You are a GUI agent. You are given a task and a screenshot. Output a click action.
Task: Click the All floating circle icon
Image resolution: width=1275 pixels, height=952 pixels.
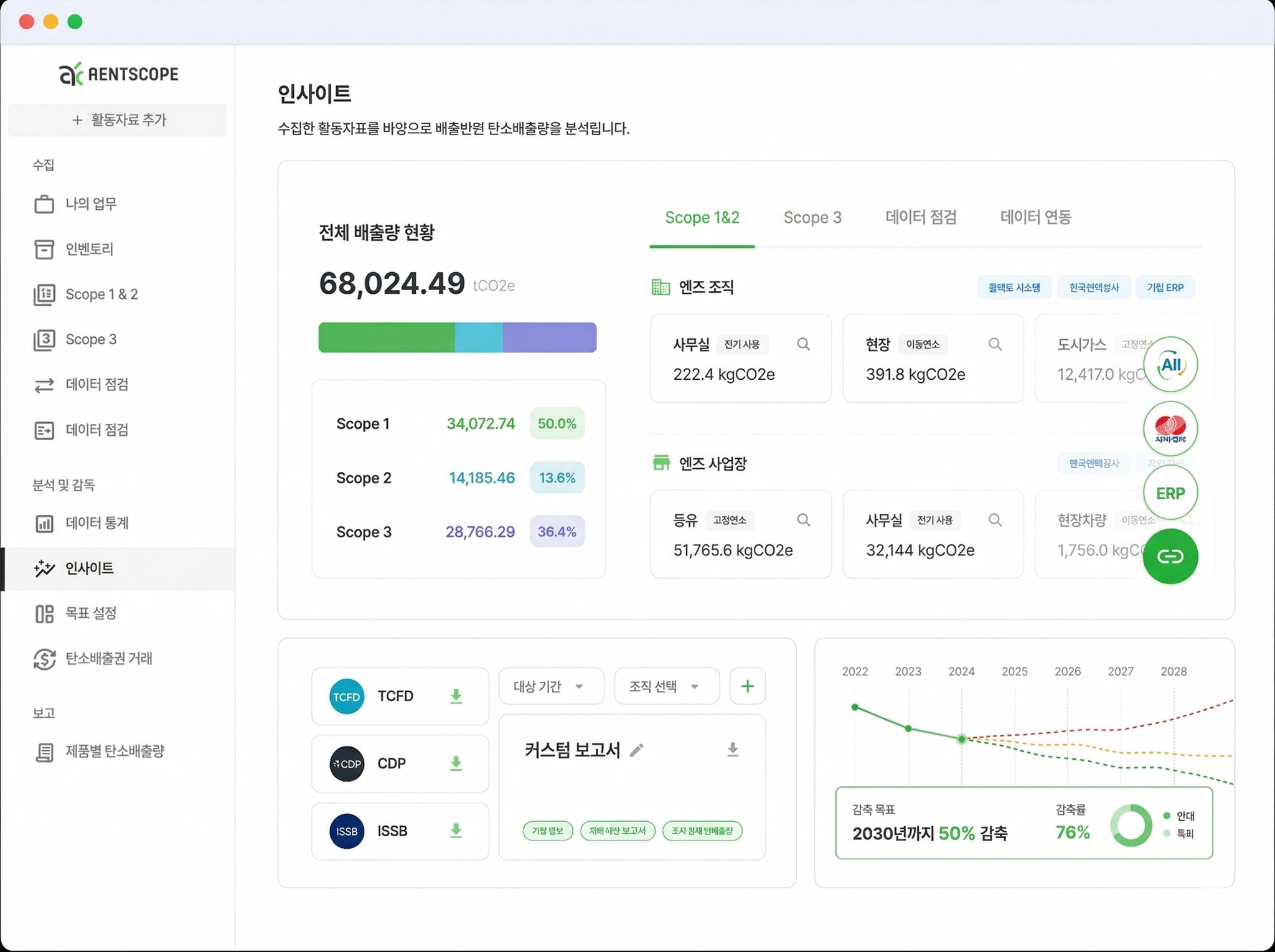[x=1170, y=364]
